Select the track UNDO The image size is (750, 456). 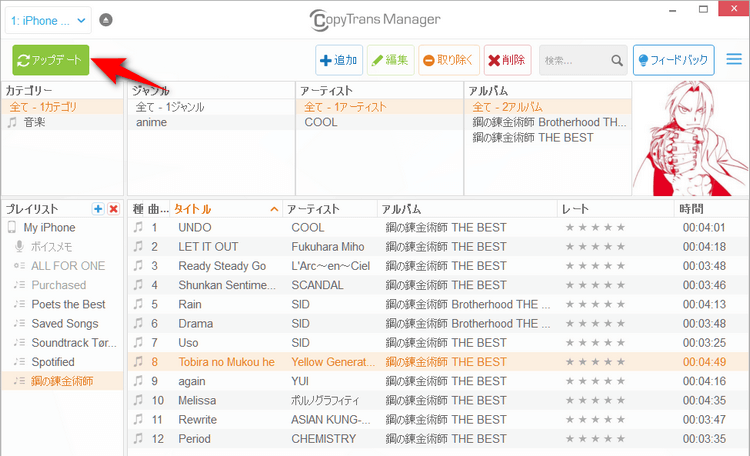[x=438, y=228]
